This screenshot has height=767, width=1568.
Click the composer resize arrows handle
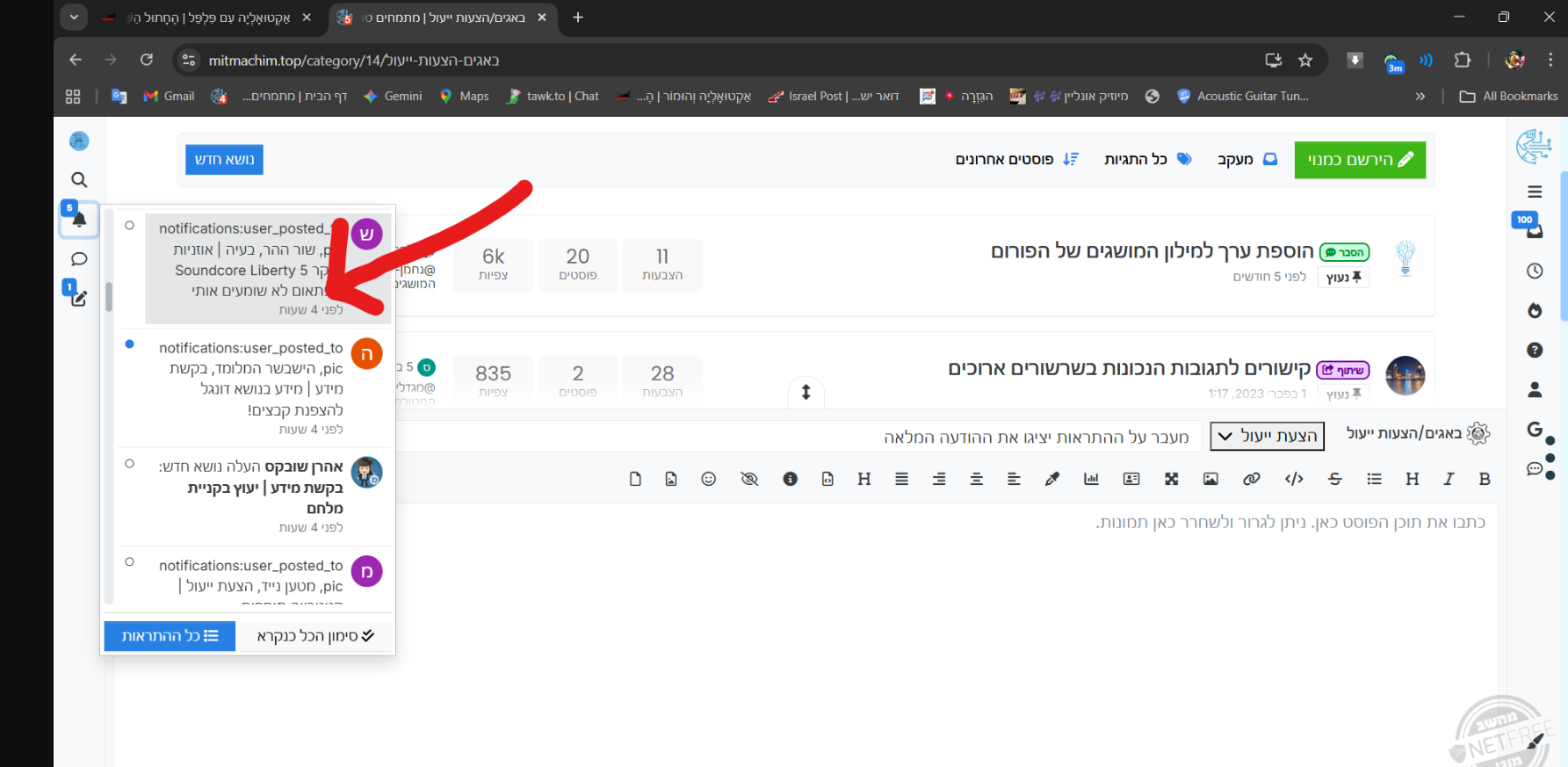pos(806,392)
